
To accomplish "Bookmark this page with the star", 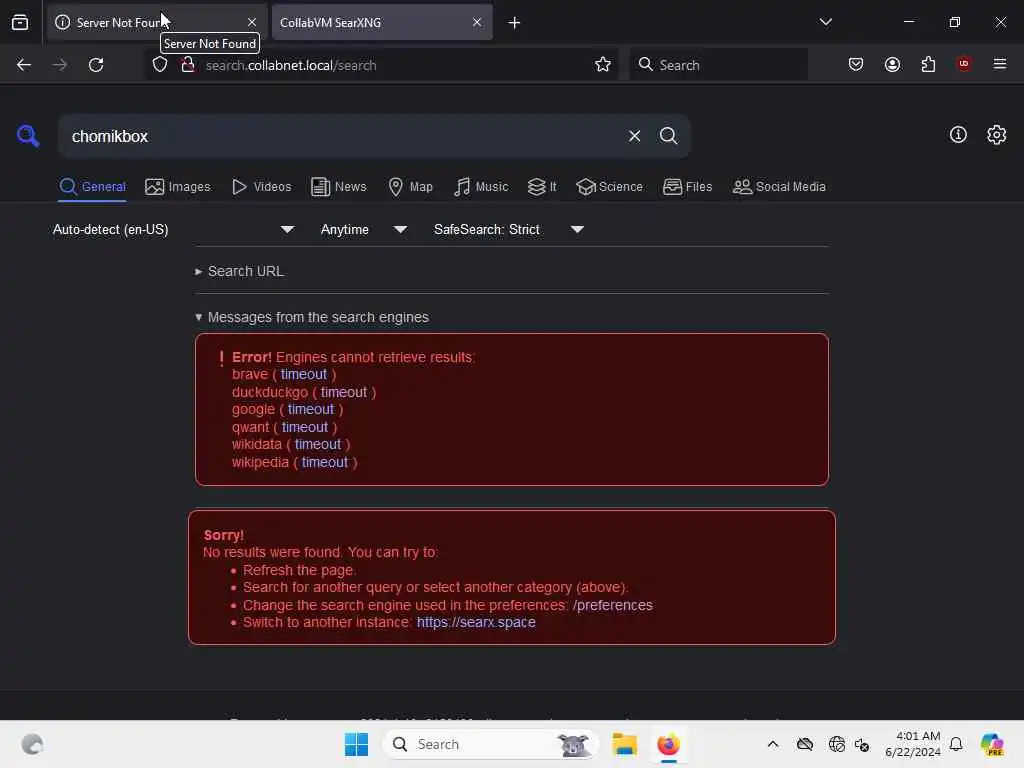I will point(603,65).
